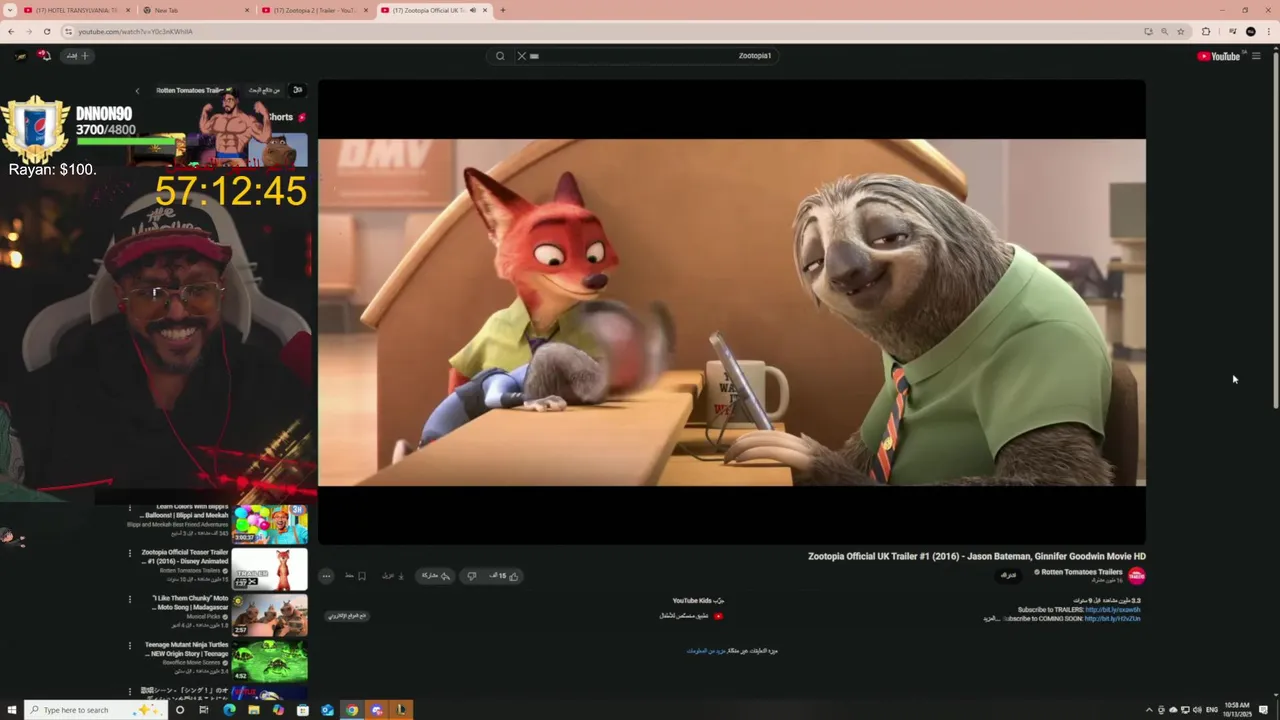This screenshot has height=720, width=1280.
Task: Click the YouTube logo
Action: [1219, 56]
